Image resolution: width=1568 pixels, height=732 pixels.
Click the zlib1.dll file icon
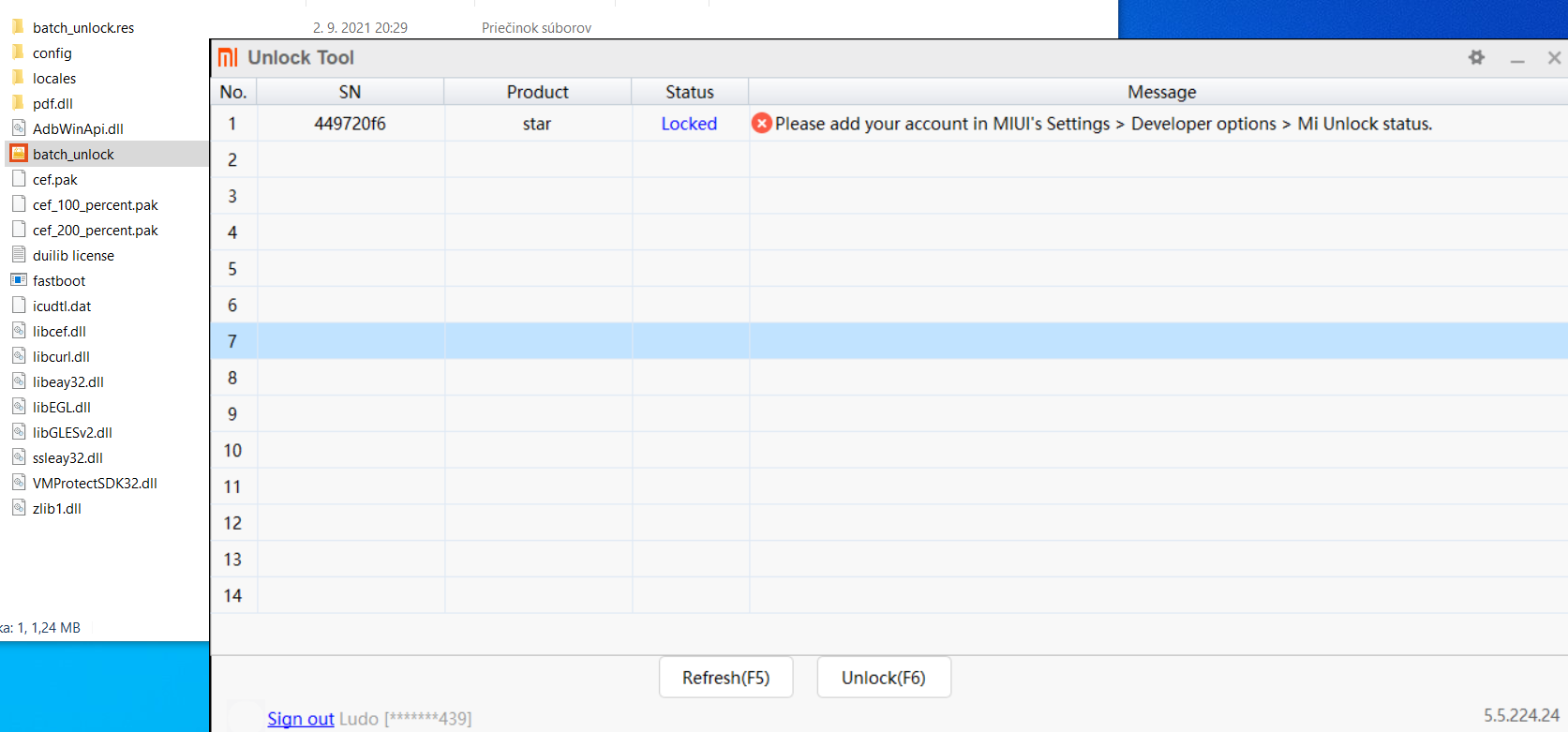pyautogui.click(x=18, y=508)
